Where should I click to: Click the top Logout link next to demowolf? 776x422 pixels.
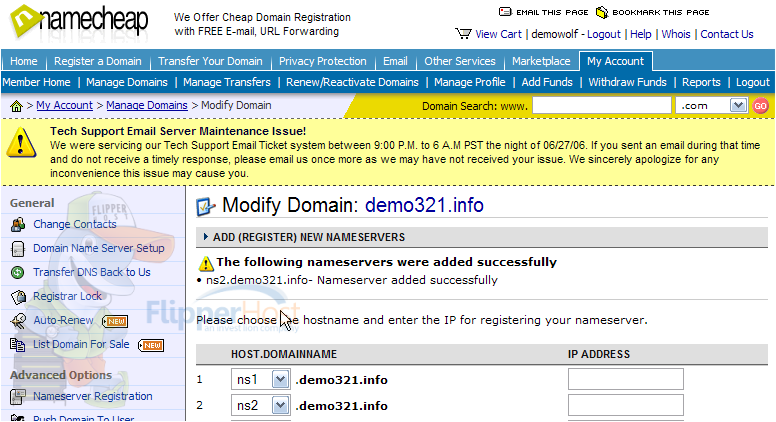603,34
